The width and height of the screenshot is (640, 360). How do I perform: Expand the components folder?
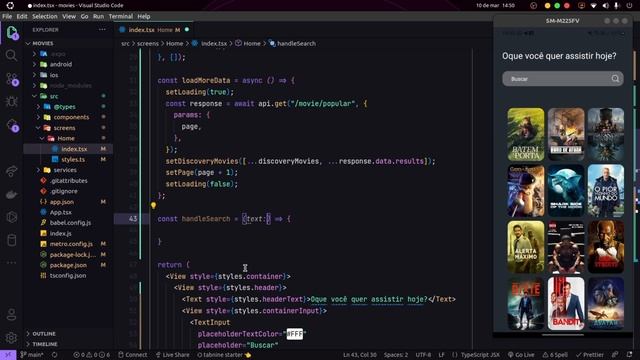(39, 117)
